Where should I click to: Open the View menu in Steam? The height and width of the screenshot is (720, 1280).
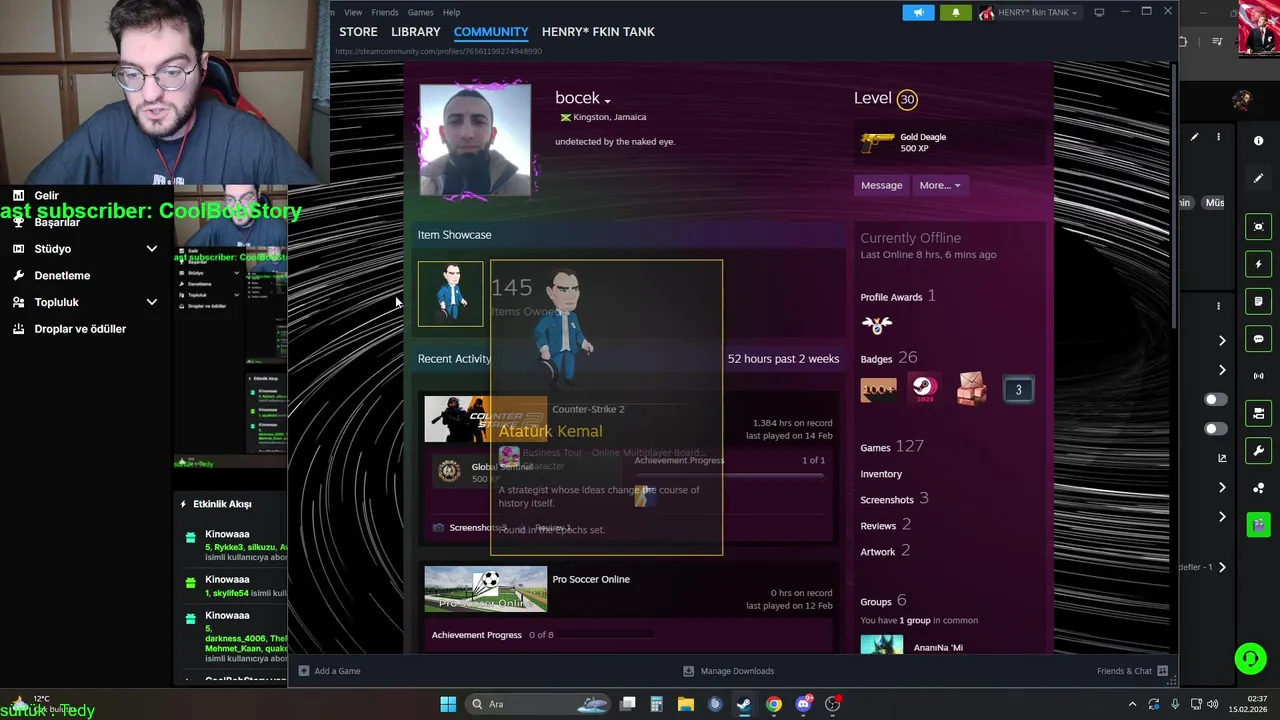353,12
